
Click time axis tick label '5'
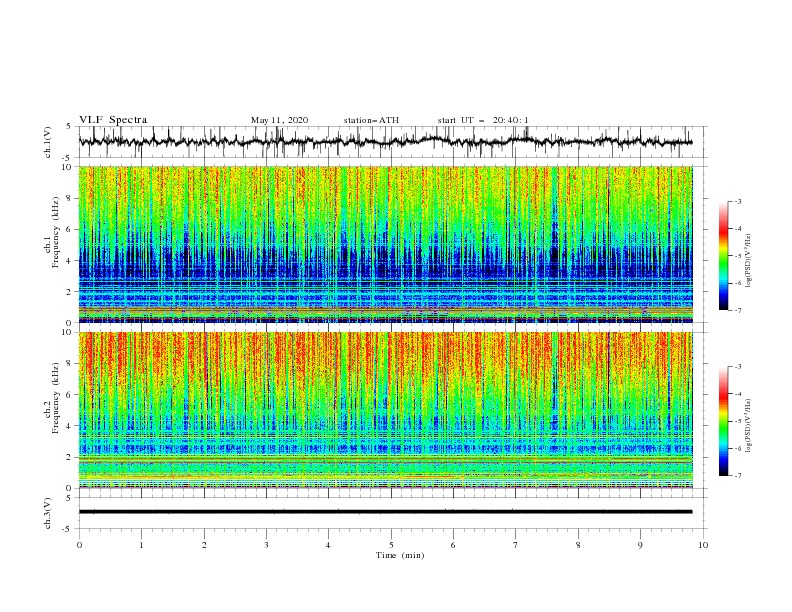pos(391,545)
